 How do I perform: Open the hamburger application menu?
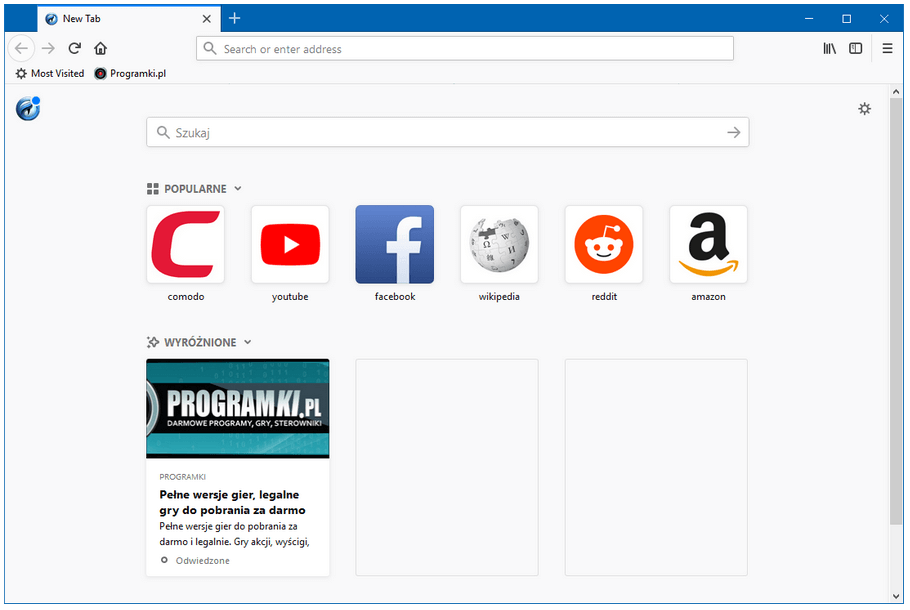pyautogui.click(x=887, y=49)
